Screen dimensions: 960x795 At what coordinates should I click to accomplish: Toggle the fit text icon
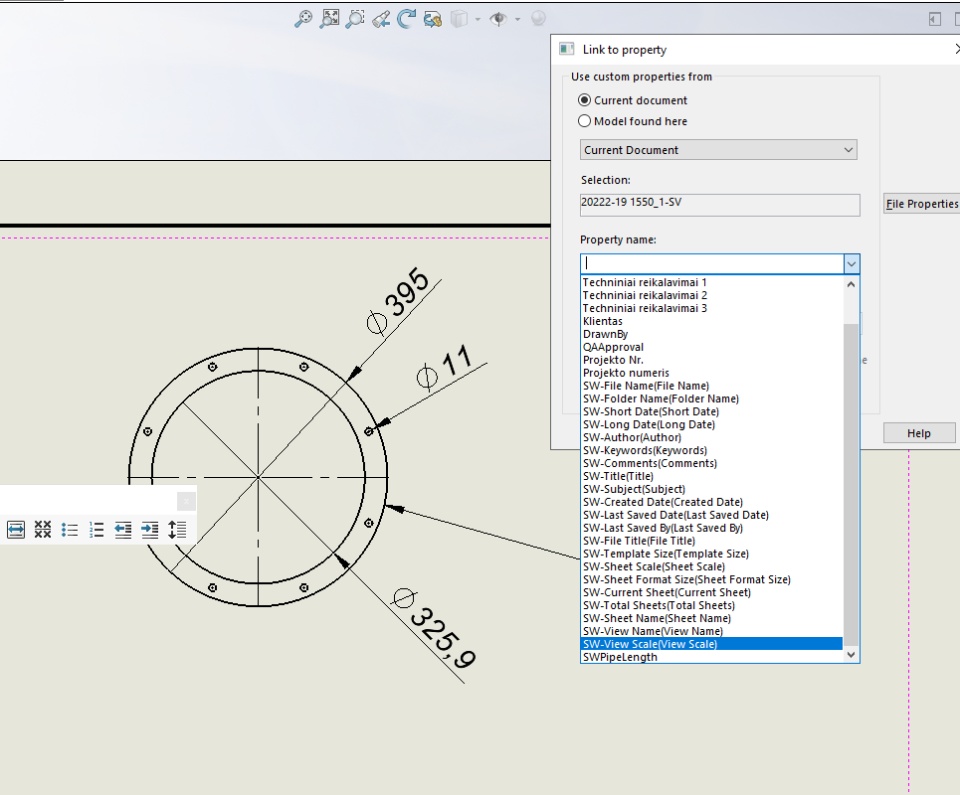click(16, 530)
